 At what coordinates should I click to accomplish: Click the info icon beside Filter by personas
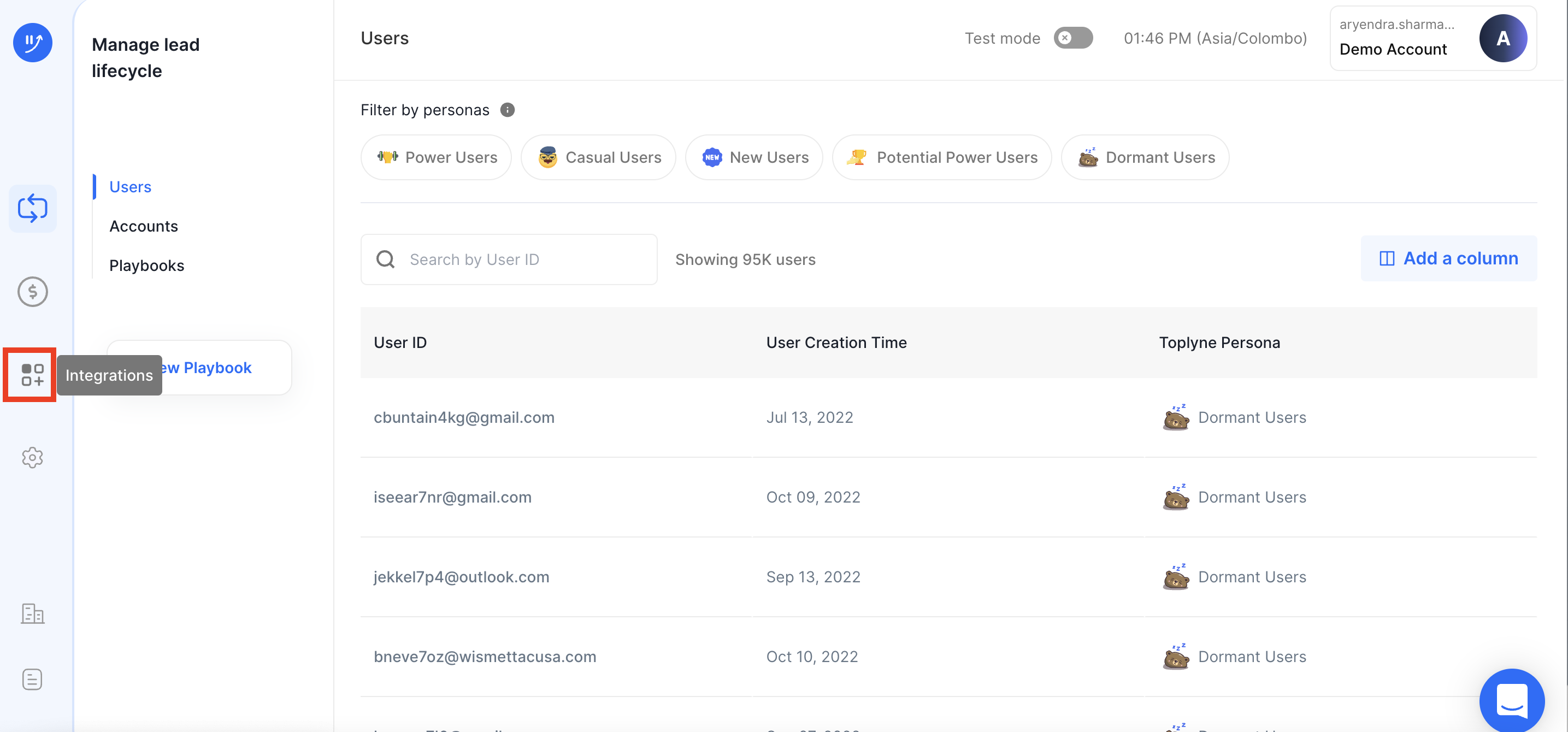point(507,109)
